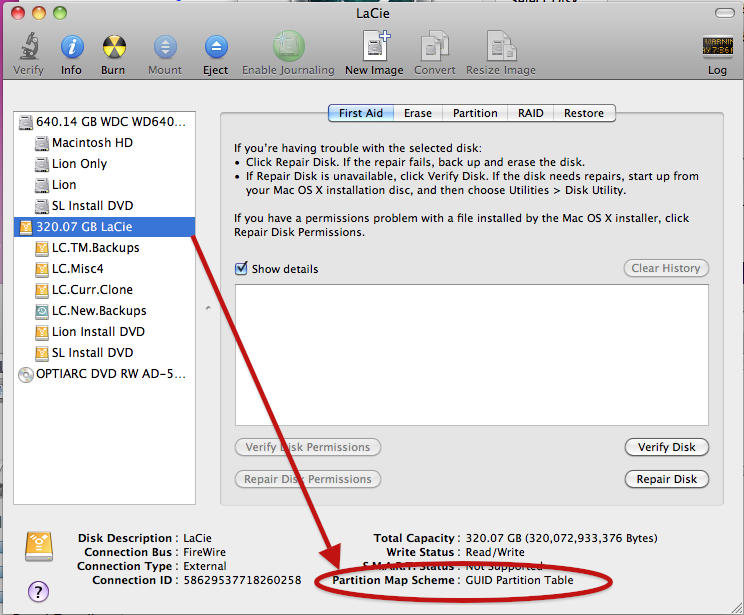
Task: Click the Mount toolbar icon
Action: pyautogui.click(x=165, y=47)
